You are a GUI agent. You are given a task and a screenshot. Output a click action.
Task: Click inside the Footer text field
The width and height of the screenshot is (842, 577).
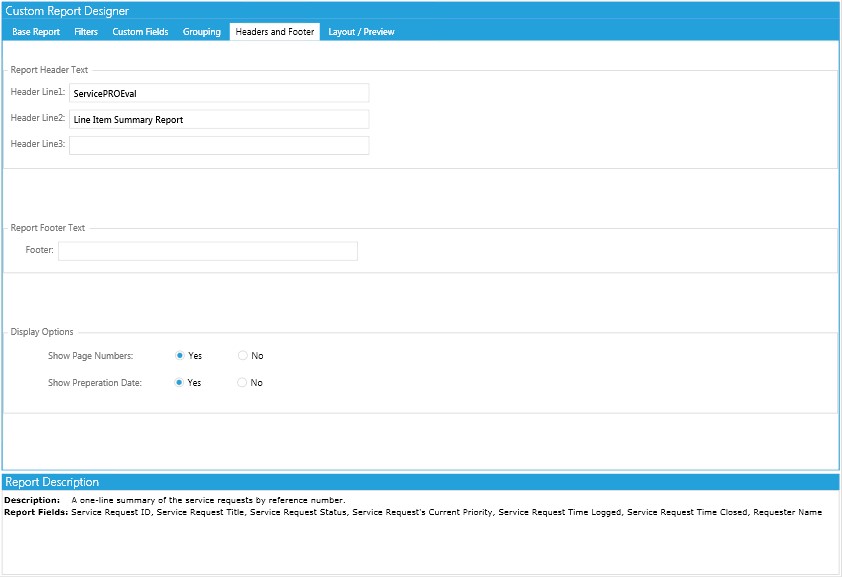[207, 250]
